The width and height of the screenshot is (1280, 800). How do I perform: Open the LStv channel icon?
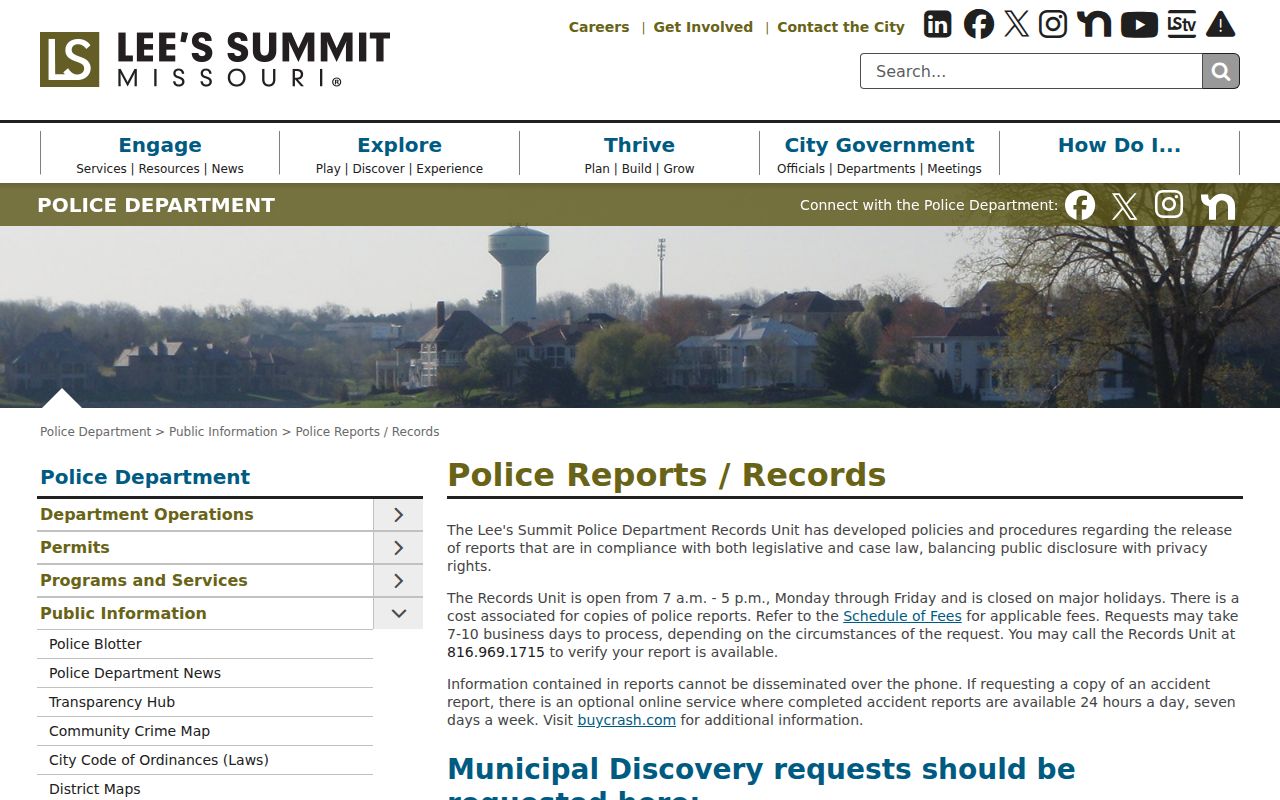coord(1181,24)
